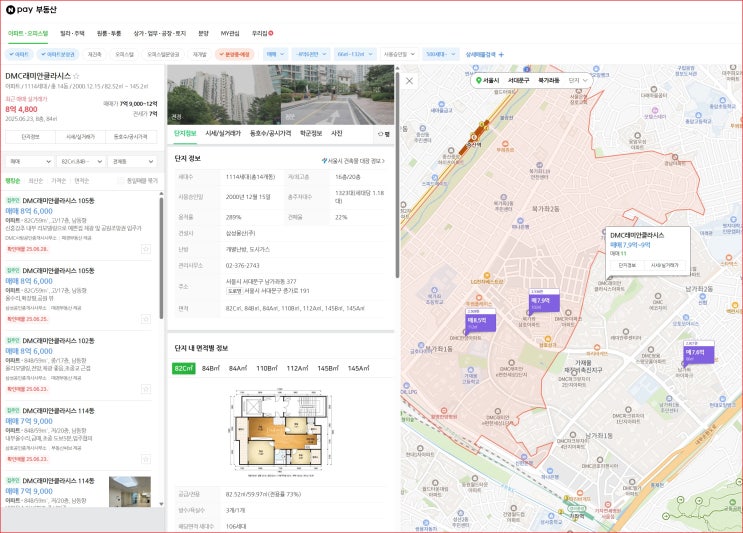The image size is (743, 533).
Task: Enable the 오피스텔분양권 filter chip
Action: 163,54
